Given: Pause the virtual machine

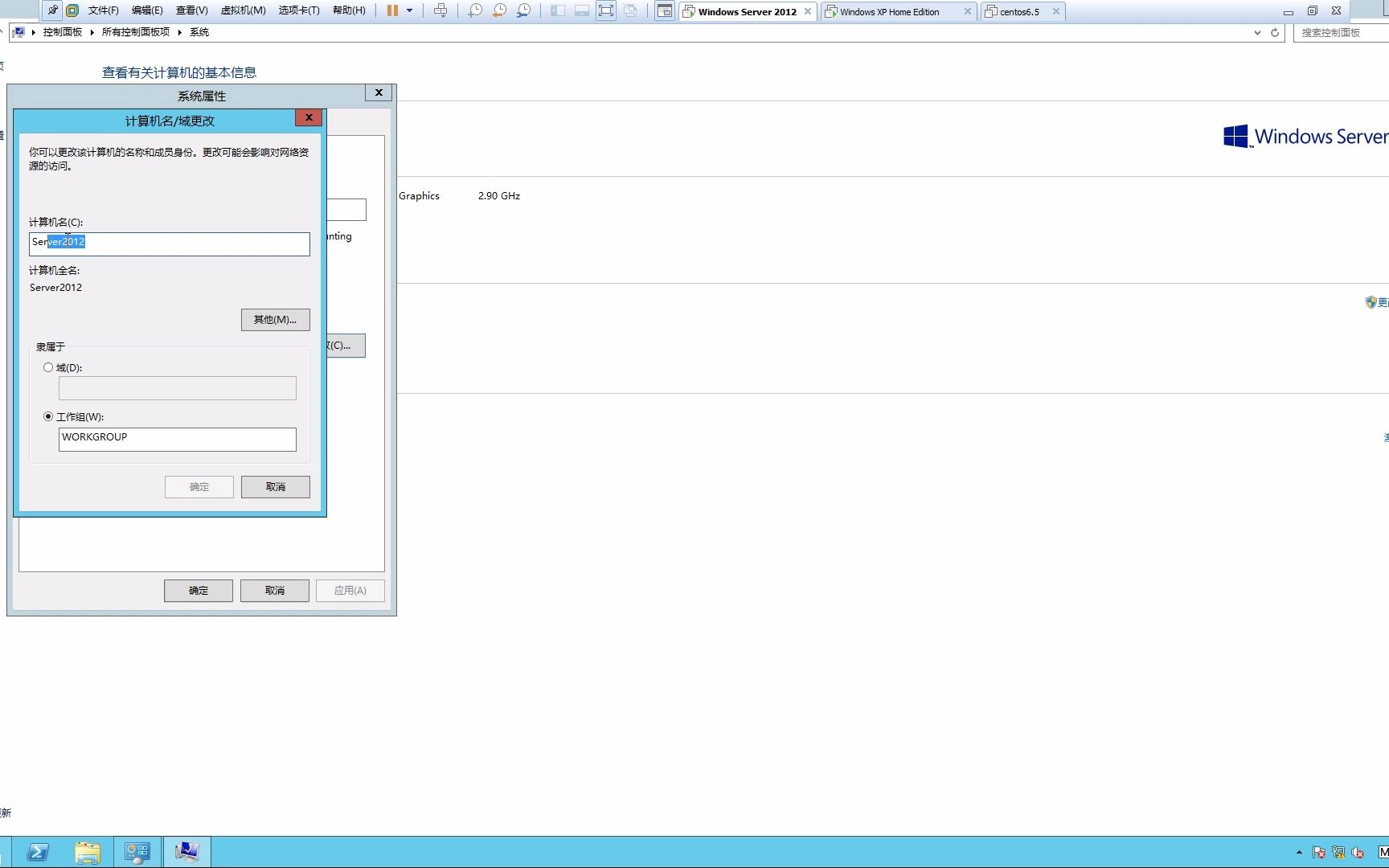Looking at the screenshot, I should point(392,10).
